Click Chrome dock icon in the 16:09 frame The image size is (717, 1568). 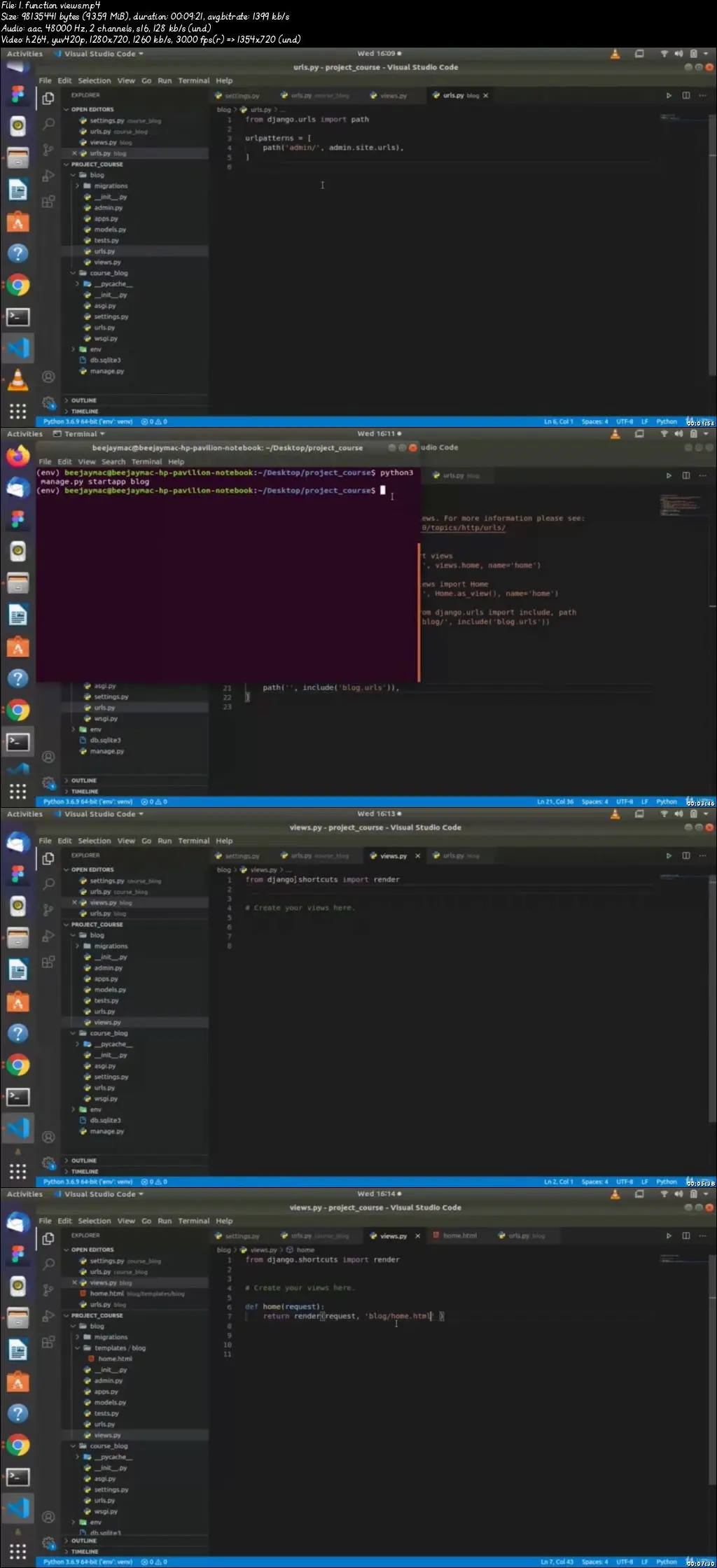18,285
